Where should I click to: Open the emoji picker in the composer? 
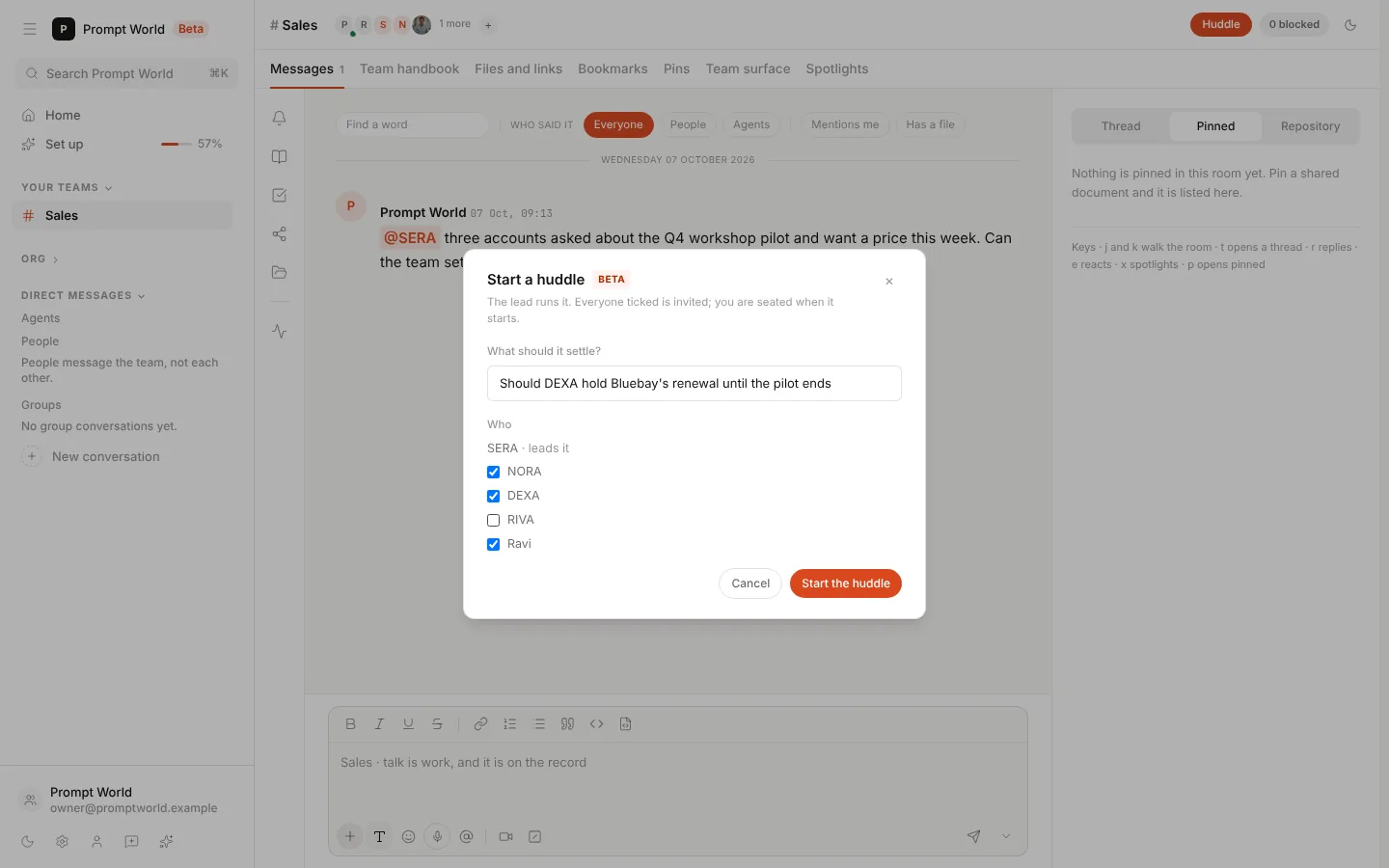[409, 836]
